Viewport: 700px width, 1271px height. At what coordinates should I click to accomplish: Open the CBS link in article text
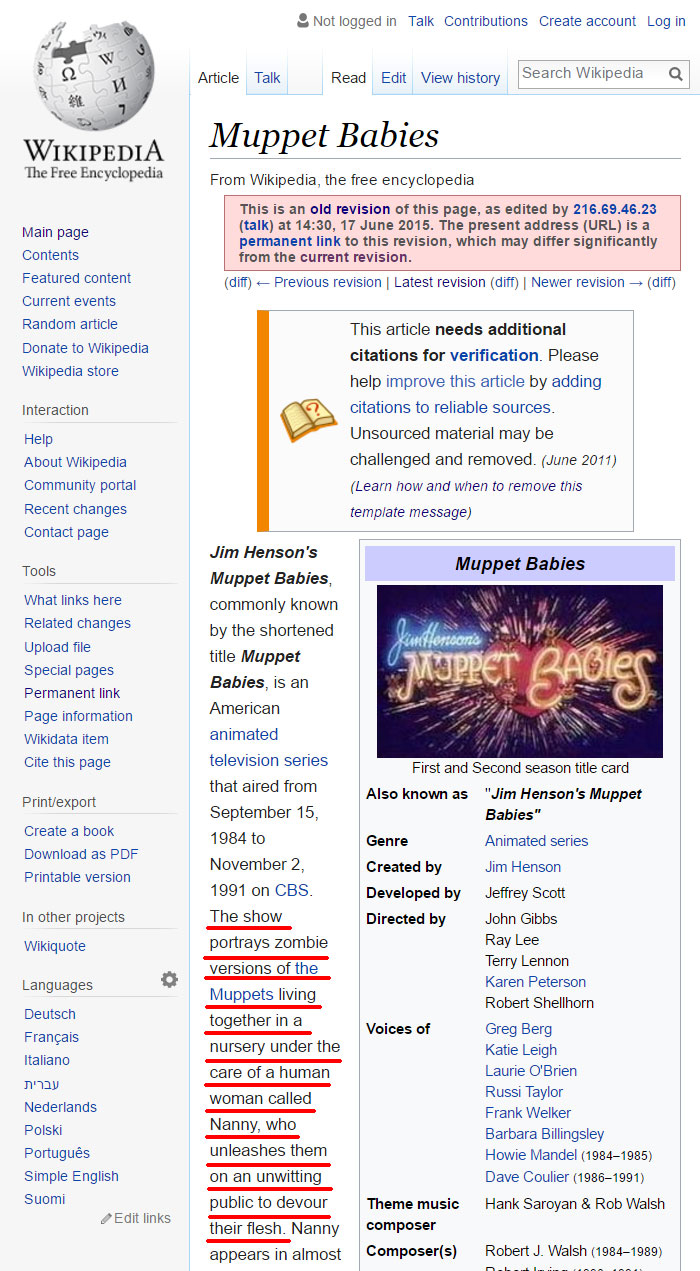292,890
